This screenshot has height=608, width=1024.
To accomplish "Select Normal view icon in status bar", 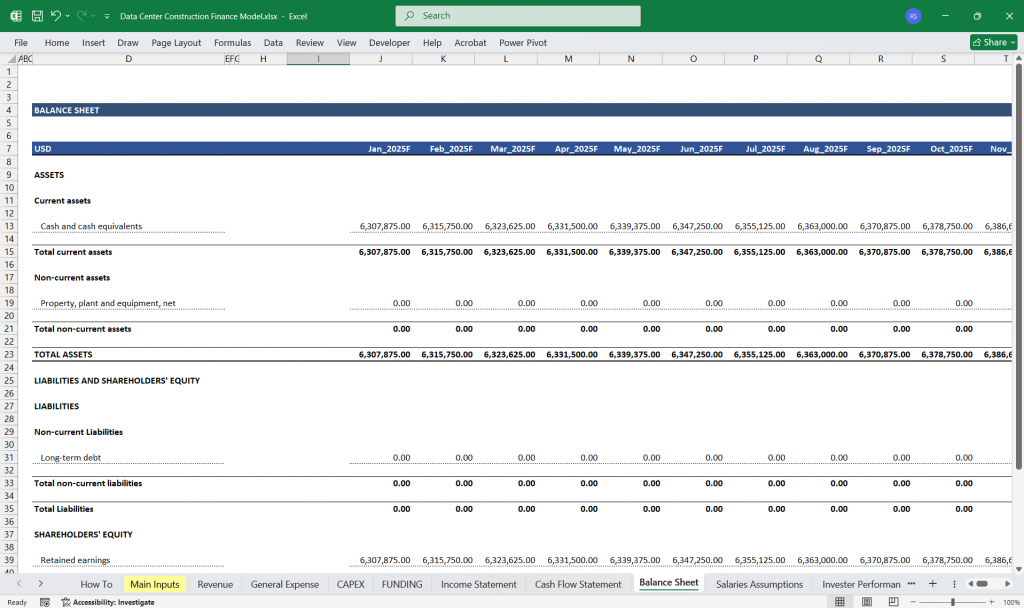I will [x=838, y=601].
